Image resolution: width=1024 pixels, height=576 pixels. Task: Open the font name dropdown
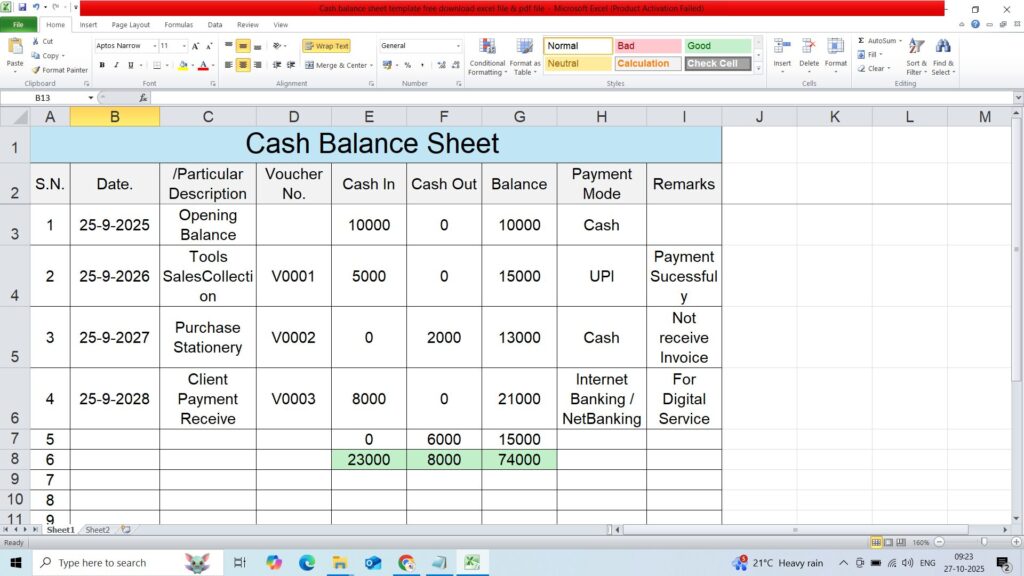(154, 46)
